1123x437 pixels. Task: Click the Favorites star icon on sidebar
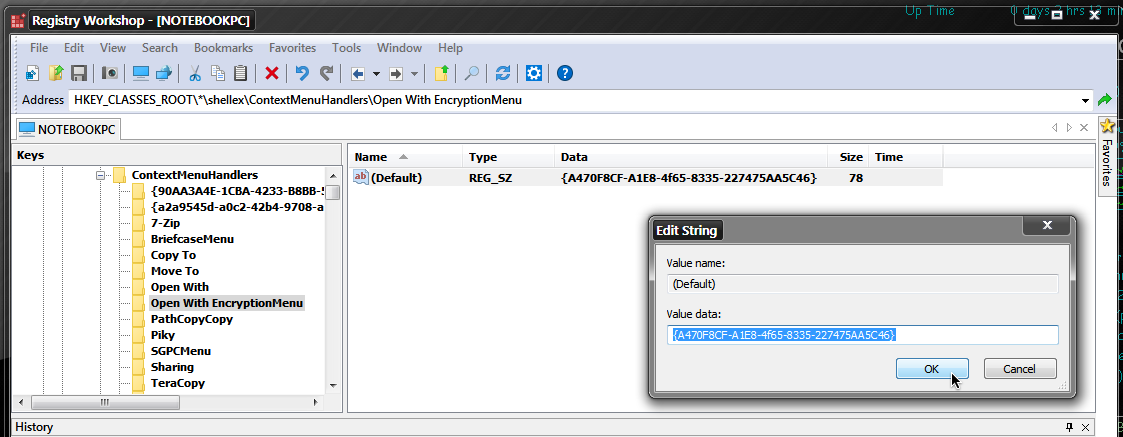pyautogui.click(x=1107, y=126)
